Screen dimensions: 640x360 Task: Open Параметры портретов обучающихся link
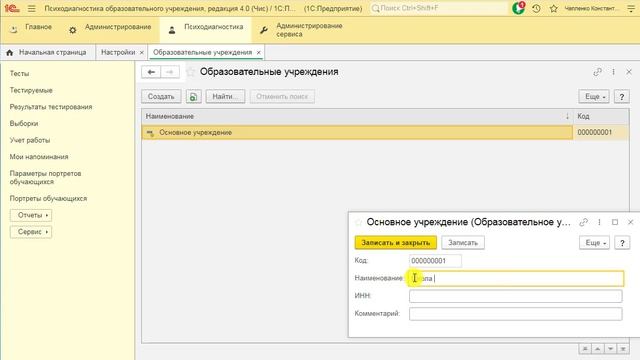(x=45, y=178)
